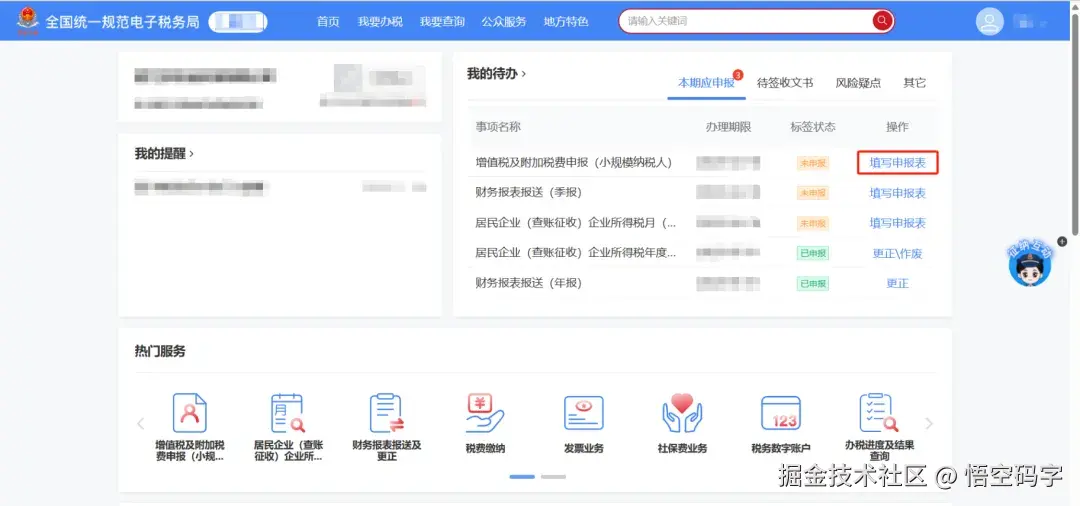Open the user avatar icon
1080x506 pixels.
[989, 21]
